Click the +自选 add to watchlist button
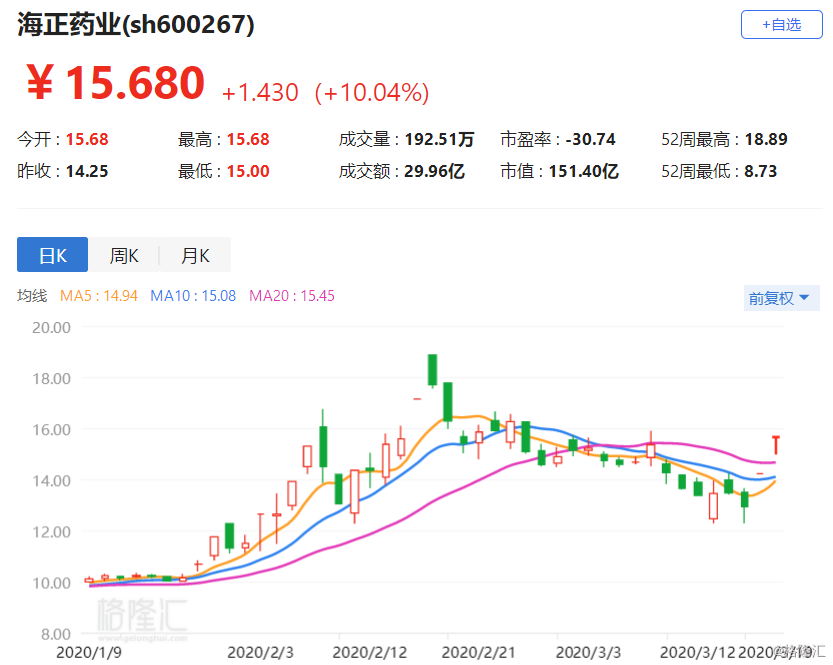This screenshot has height=665, width=833. 781,25
